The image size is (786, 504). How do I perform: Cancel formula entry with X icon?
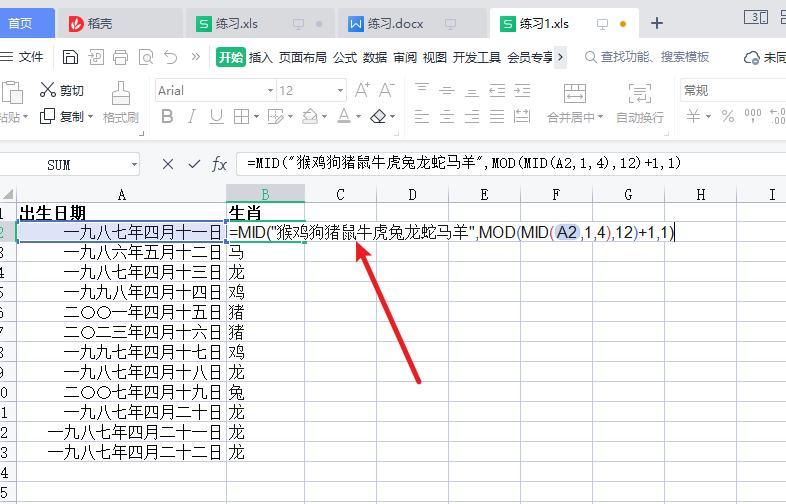tap(168, 164)
